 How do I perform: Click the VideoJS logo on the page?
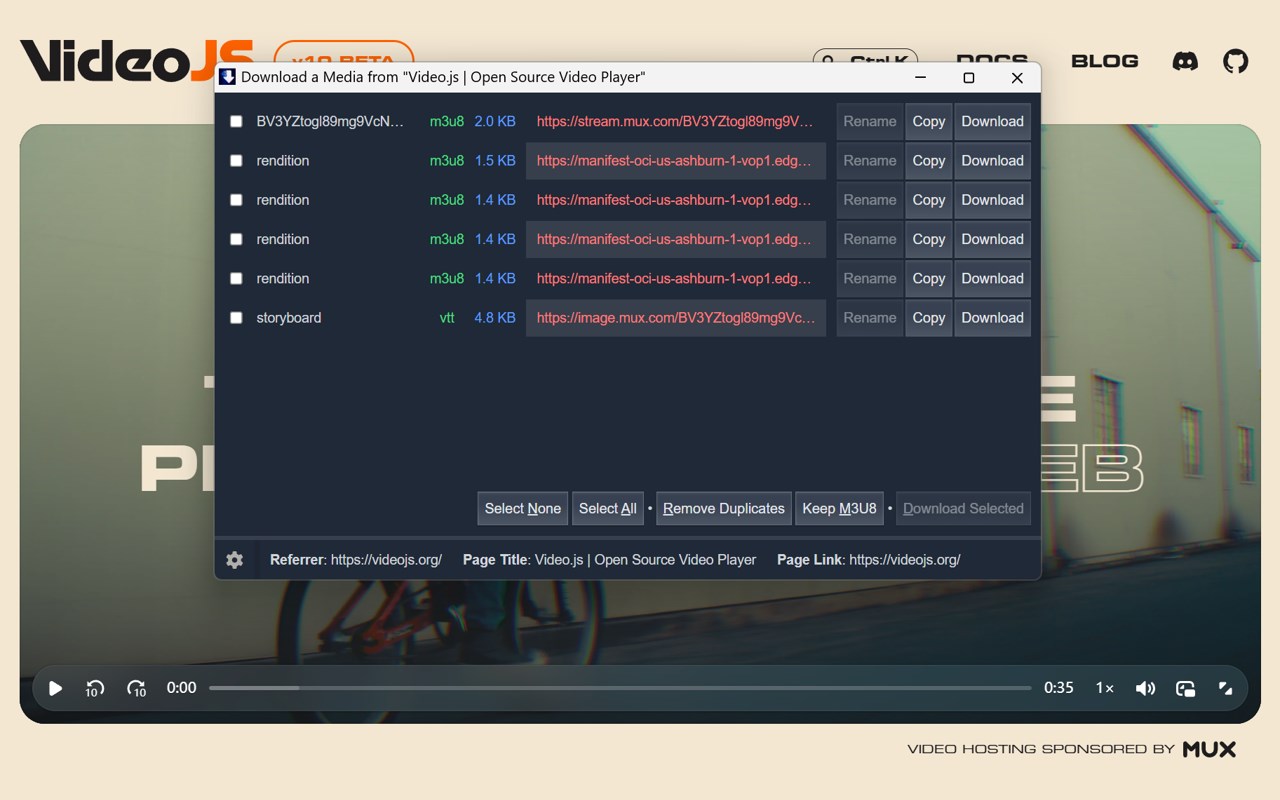(x=136, y=61)
